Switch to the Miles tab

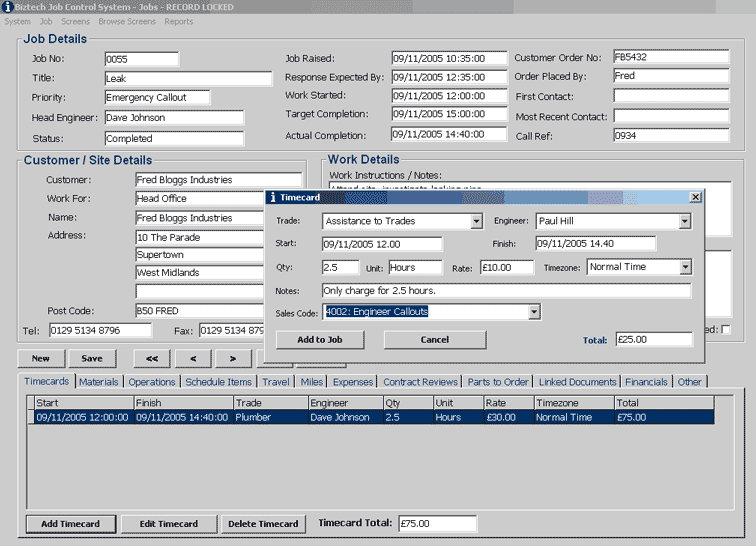point(311,382)
